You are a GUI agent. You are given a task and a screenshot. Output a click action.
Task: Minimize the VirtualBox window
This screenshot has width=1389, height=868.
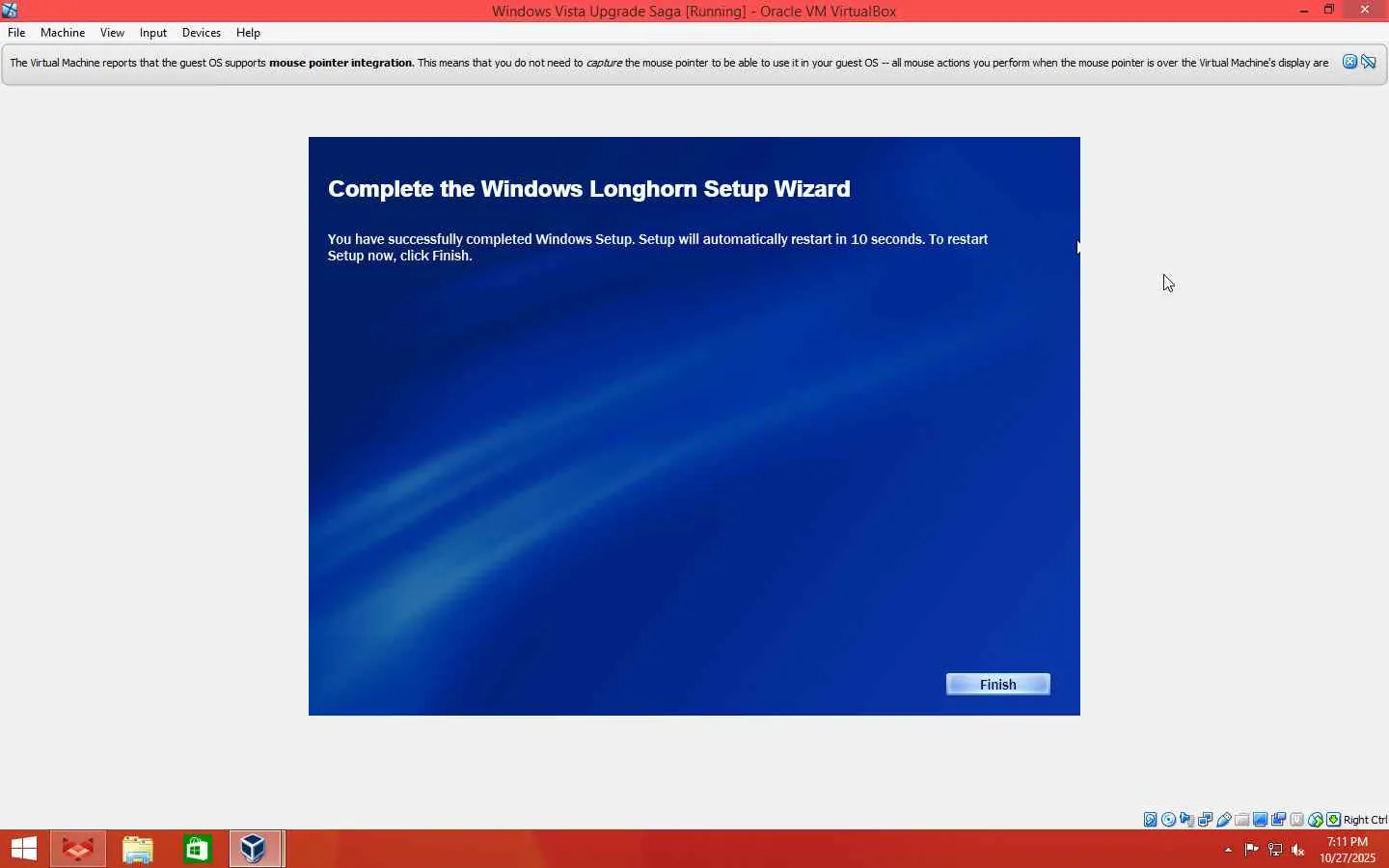(1304, 11)
